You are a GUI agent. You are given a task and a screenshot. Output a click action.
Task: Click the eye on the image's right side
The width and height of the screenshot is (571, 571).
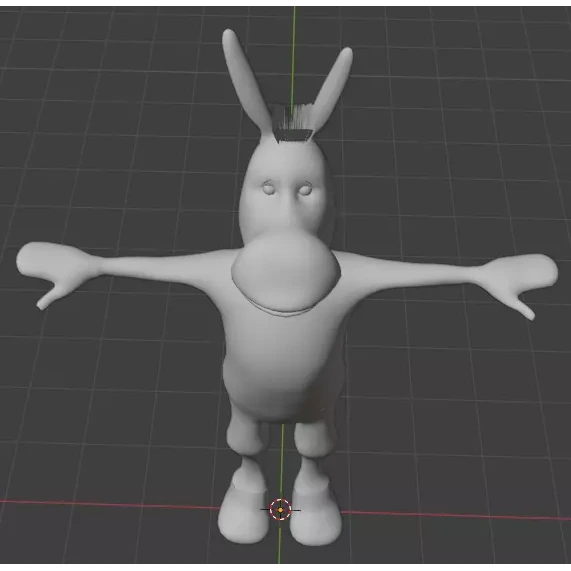305,189
